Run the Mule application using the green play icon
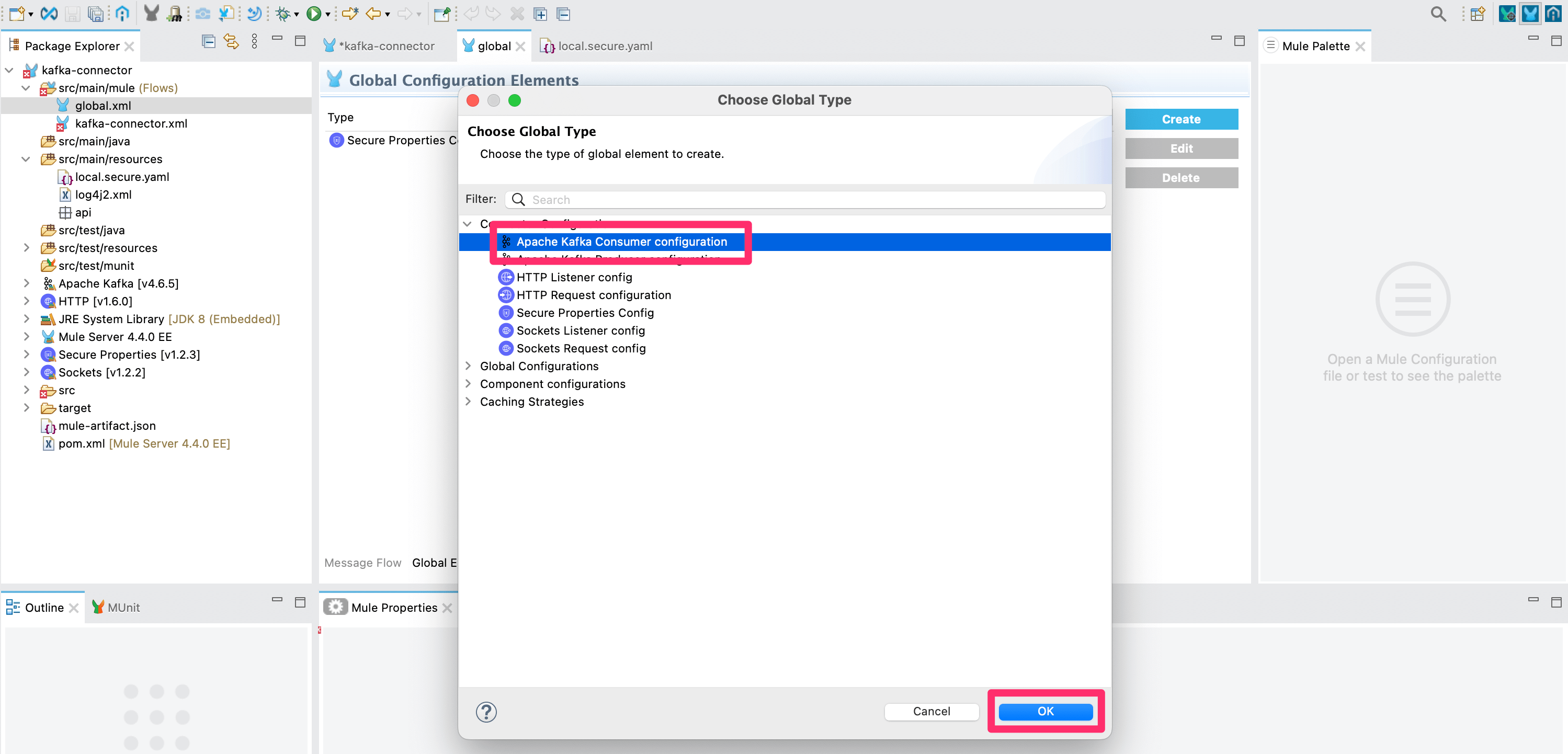This screenshot has width=1568, height=754. (313, 14)
